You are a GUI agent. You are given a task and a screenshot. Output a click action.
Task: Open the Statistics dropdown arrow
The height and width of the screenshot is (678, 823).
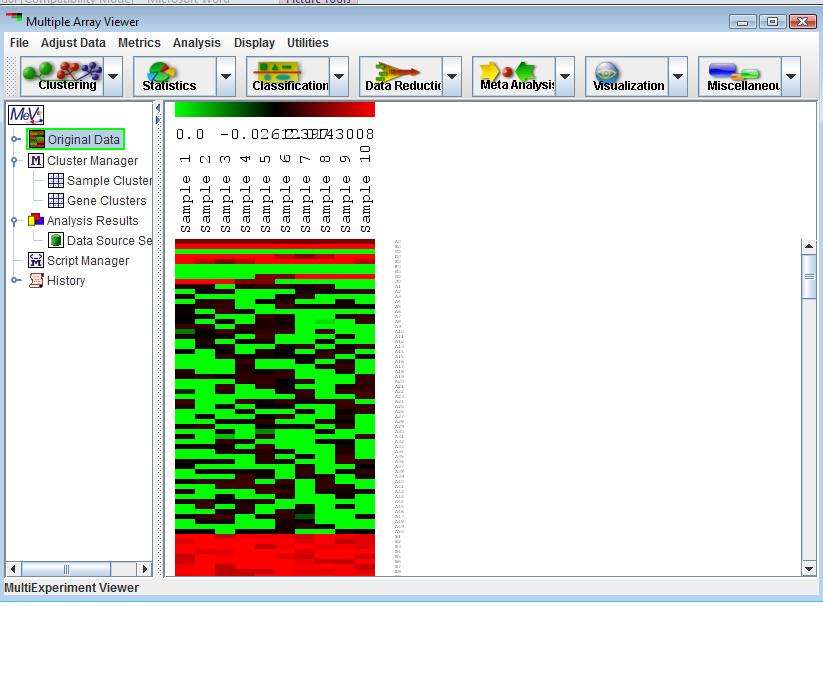pyautogui.click(x=226, y=76)
